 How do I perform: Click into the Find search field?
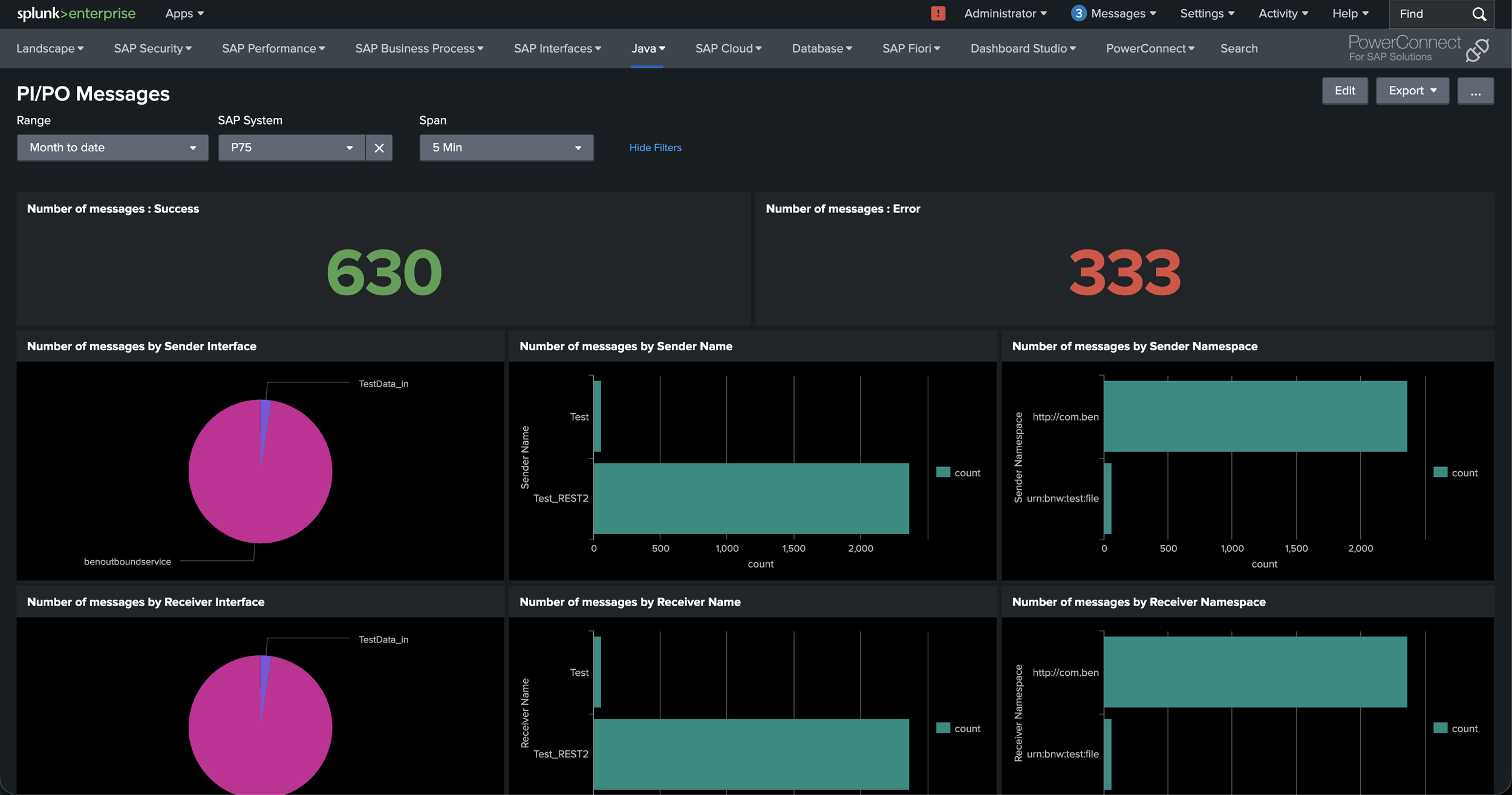point(1430,14)
